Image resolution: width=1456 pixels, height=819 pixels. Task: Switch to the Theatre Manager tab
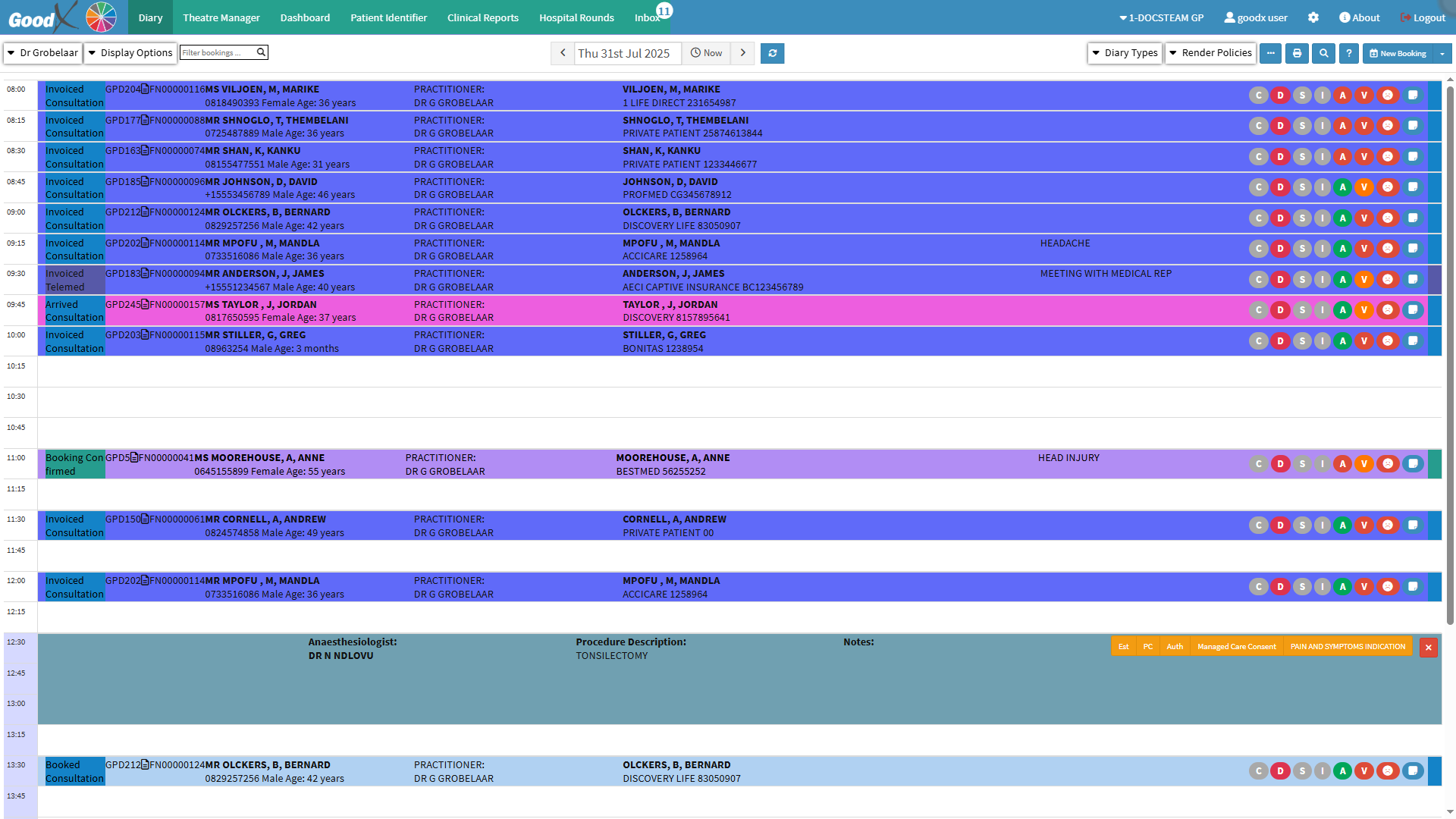[221, 17]
